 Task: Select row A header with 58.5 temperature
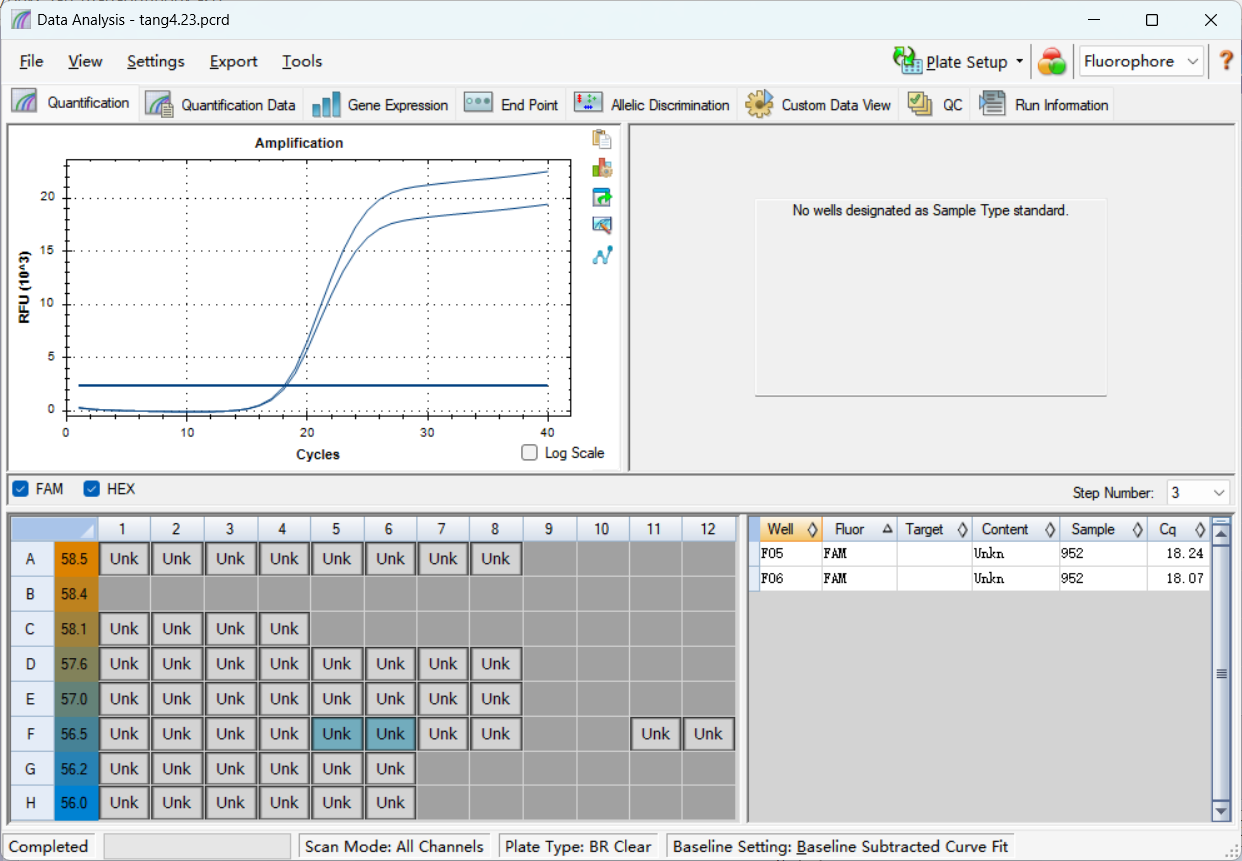(x=54, y=559)
